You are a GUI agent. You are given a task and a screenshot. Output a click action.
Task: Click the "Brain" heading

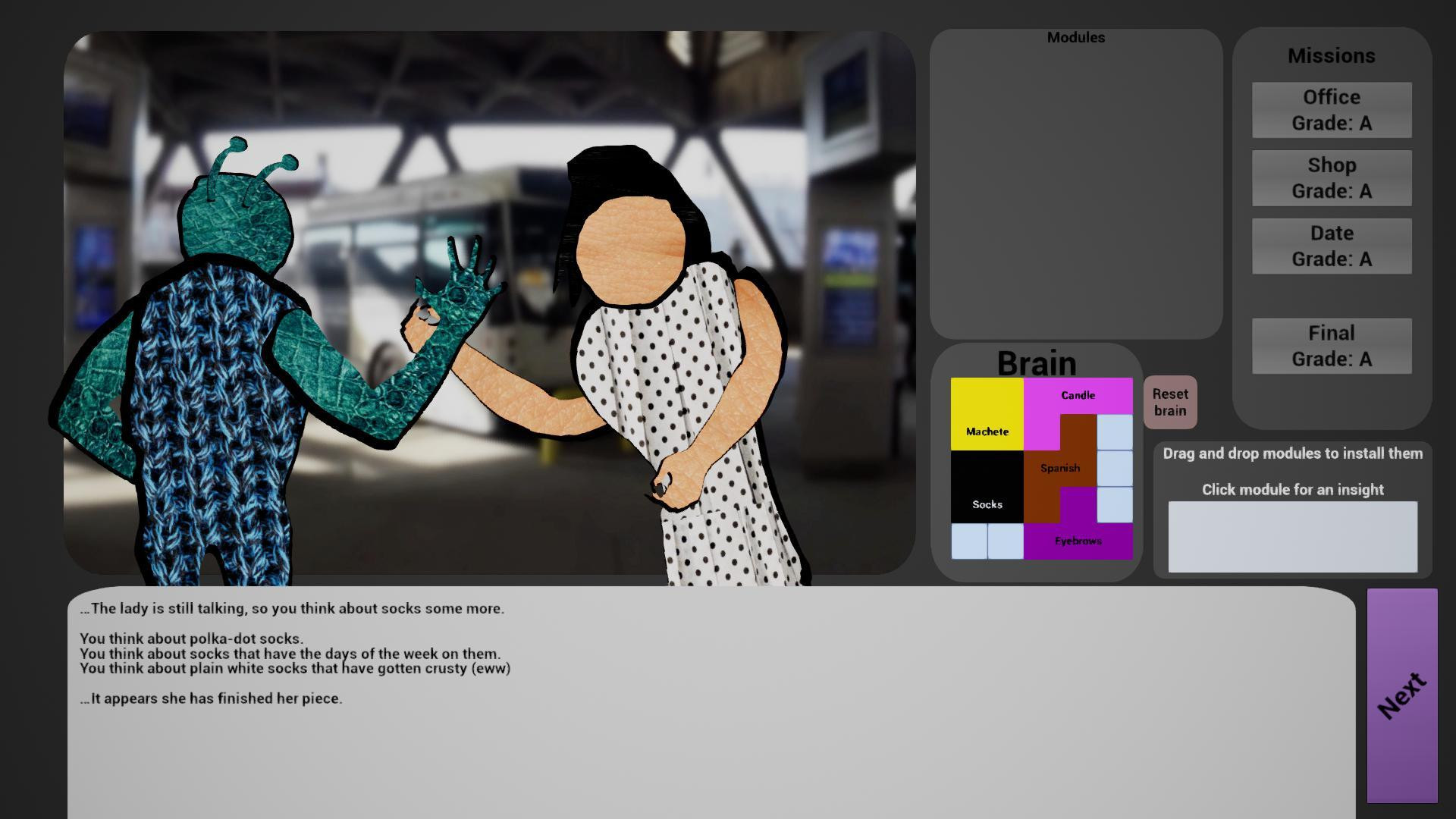(x=1037, y=363)
